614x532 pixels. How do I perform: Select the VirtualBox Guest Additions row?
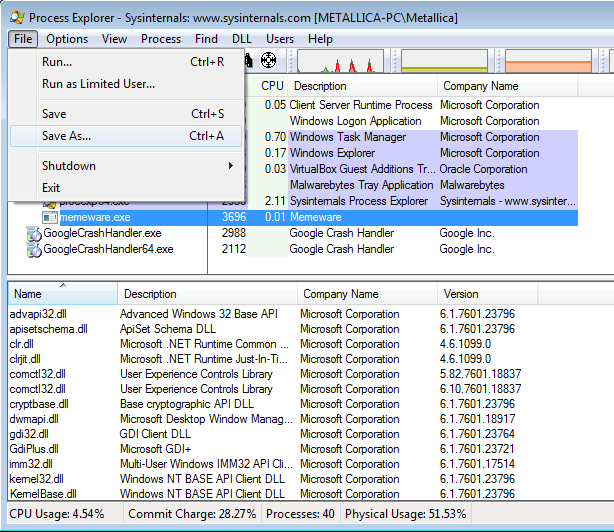click(413, 169)
